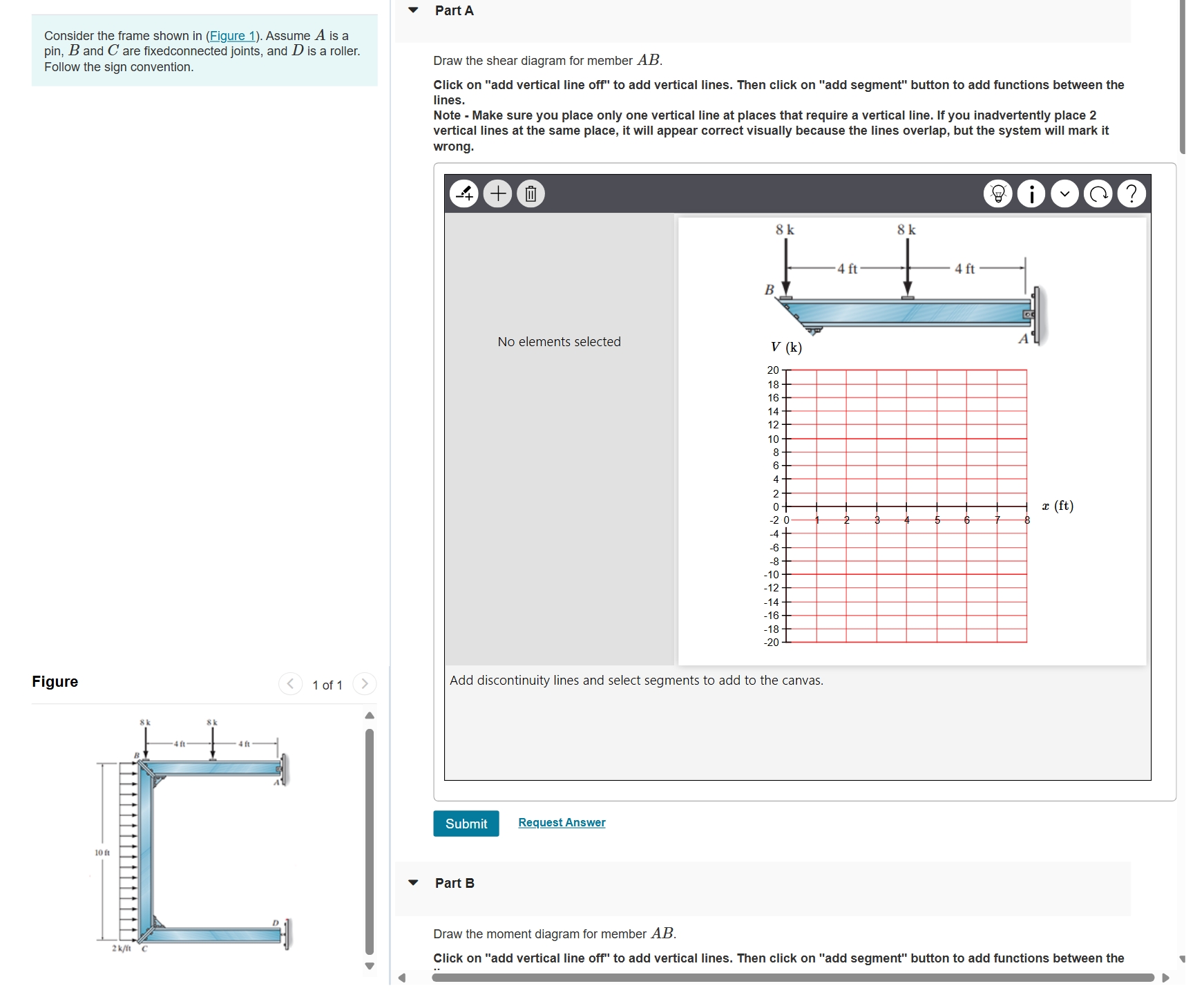Click the 'No elements selected' text
This screenshot has width=1204, height=997.
click(x=559, y=341)
